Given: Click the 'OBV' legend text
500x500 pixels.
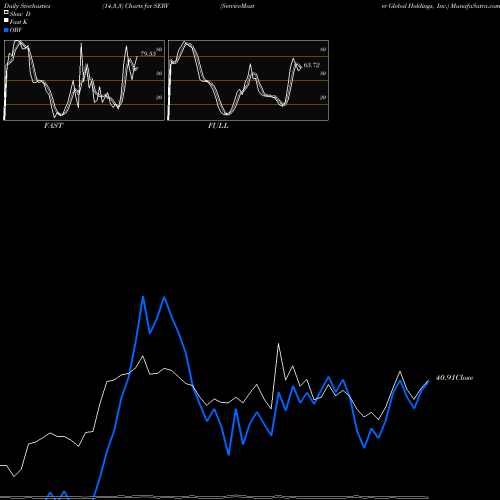Looking at the screenshot, I should [x=16, y=30].
